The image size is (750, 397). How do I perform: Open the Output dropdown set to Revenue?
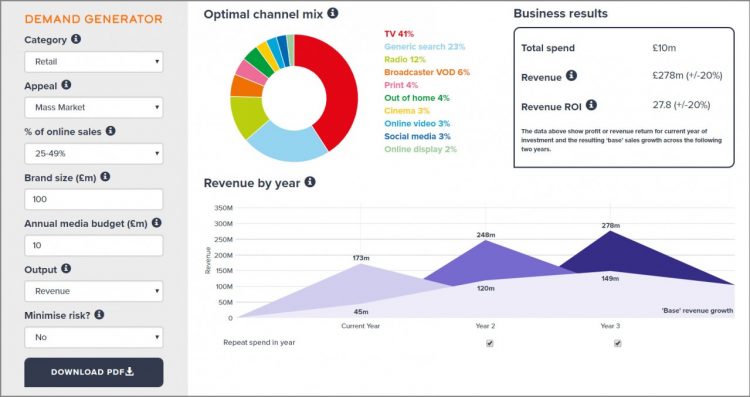click(94, 291)
